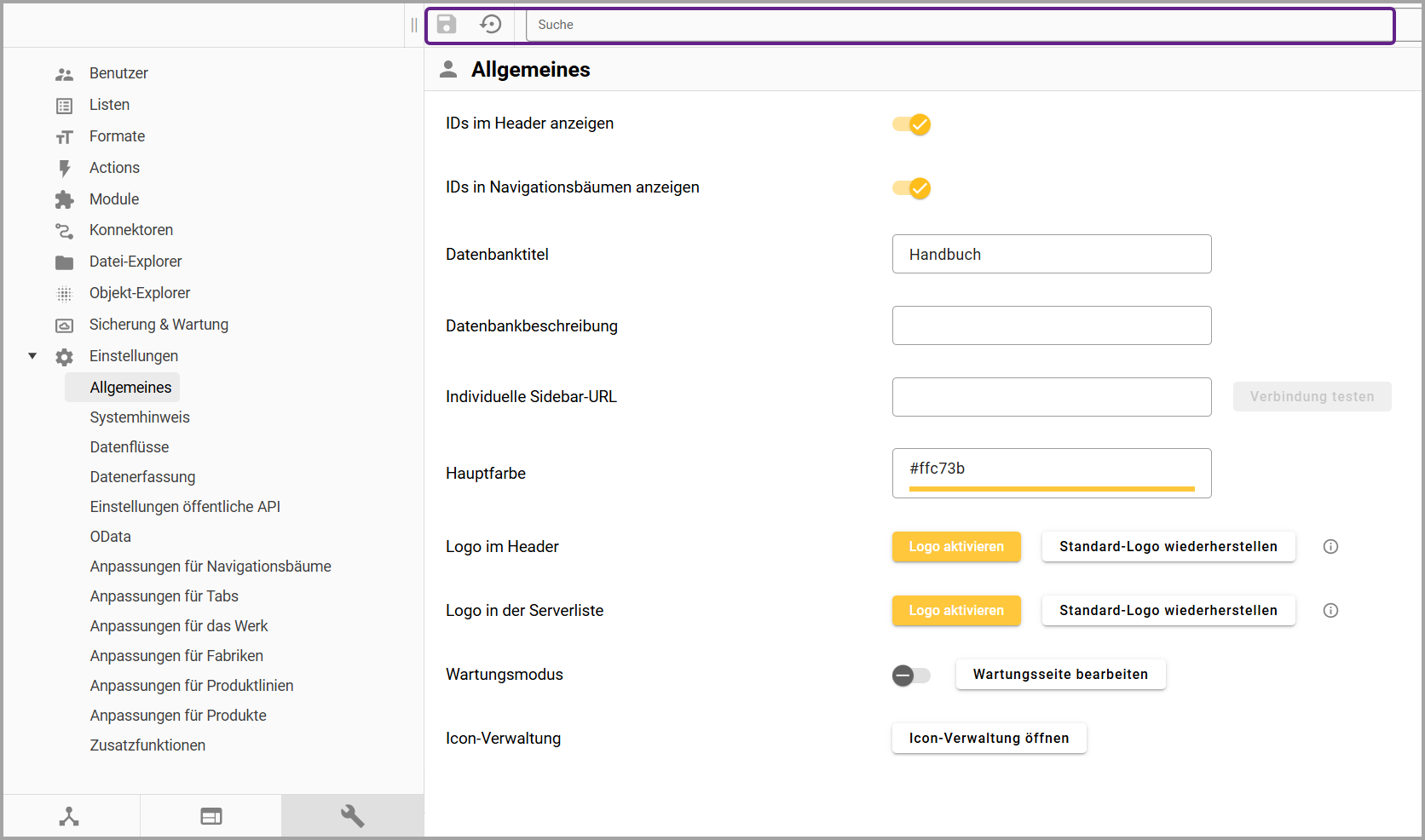Restore standard logo for Logo im Header
1425x840 pixels.
pyautogui.click(x=1168, y=547)
